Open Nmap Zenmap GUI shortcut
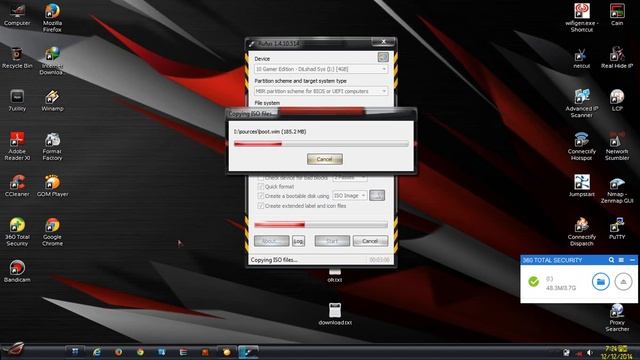 pos(617,189)
